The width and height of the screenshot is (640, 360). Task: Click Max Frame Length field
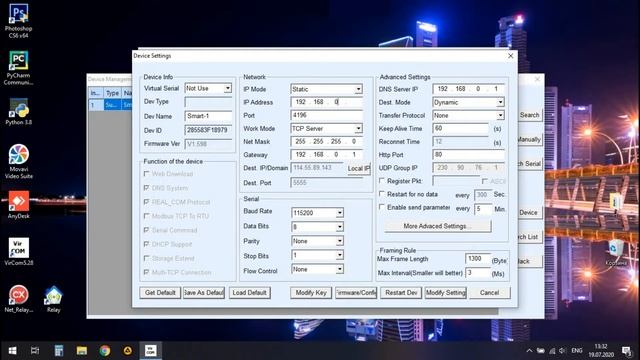click(478, 259)
